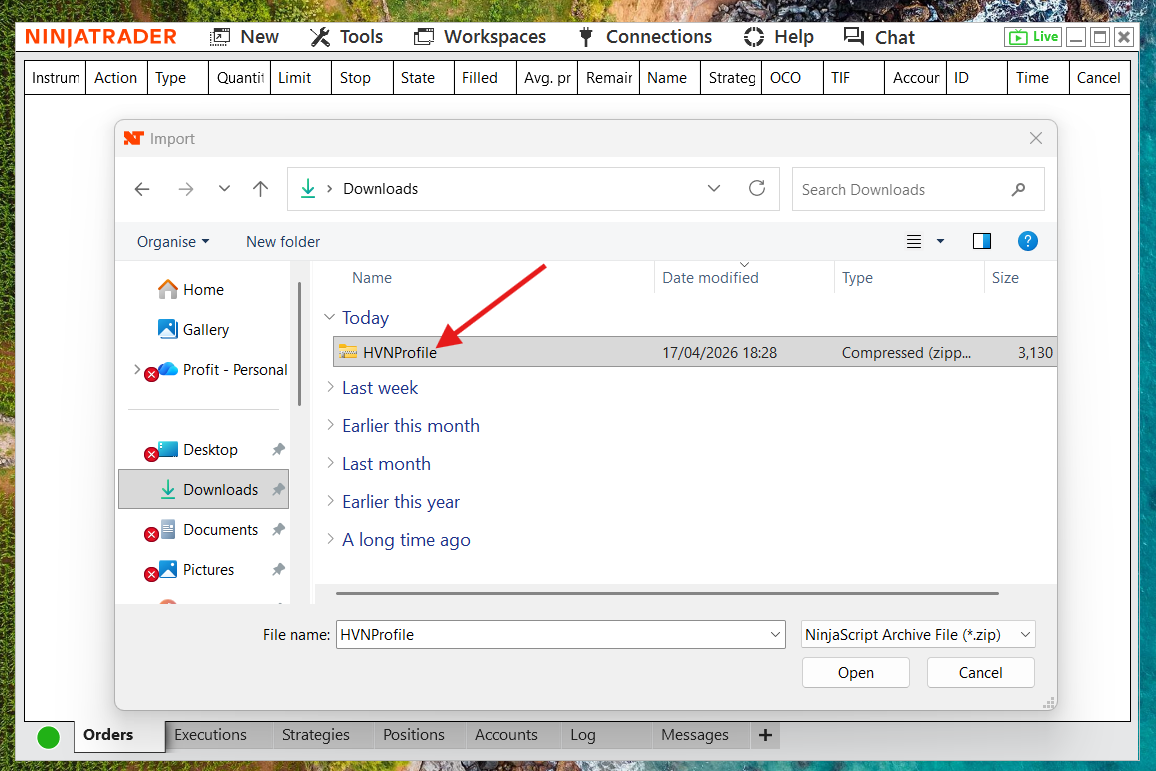Viewport: 1156px width, 771px height.
Task: Open the NinjaScript Archive File type dropdown
Action: (918, 635)
